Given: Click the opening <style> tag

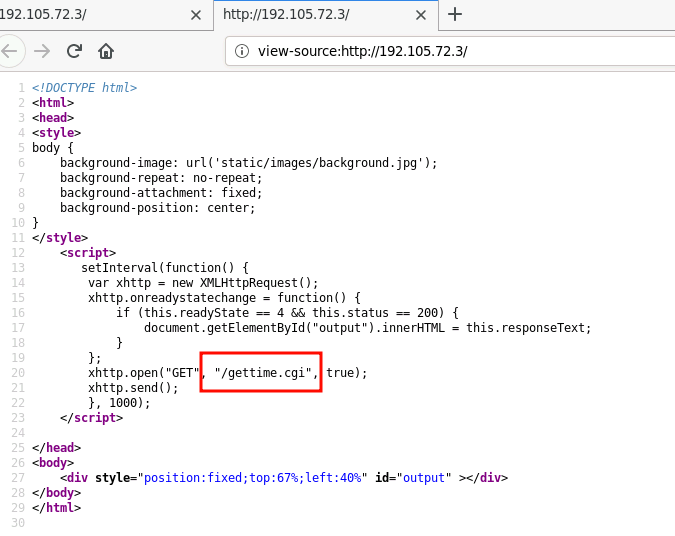Looking at the screenshot, I should pyautogui.click(x=56, y=133).
